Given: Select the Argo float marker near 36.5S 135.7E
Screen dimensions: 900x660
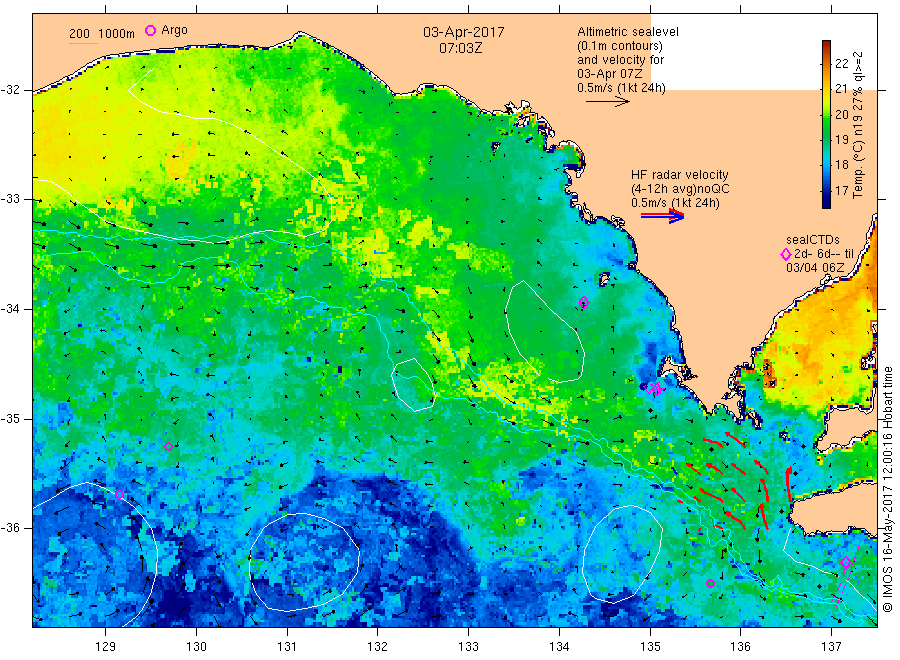Looking at the screenshot, I should click(710, 583).
